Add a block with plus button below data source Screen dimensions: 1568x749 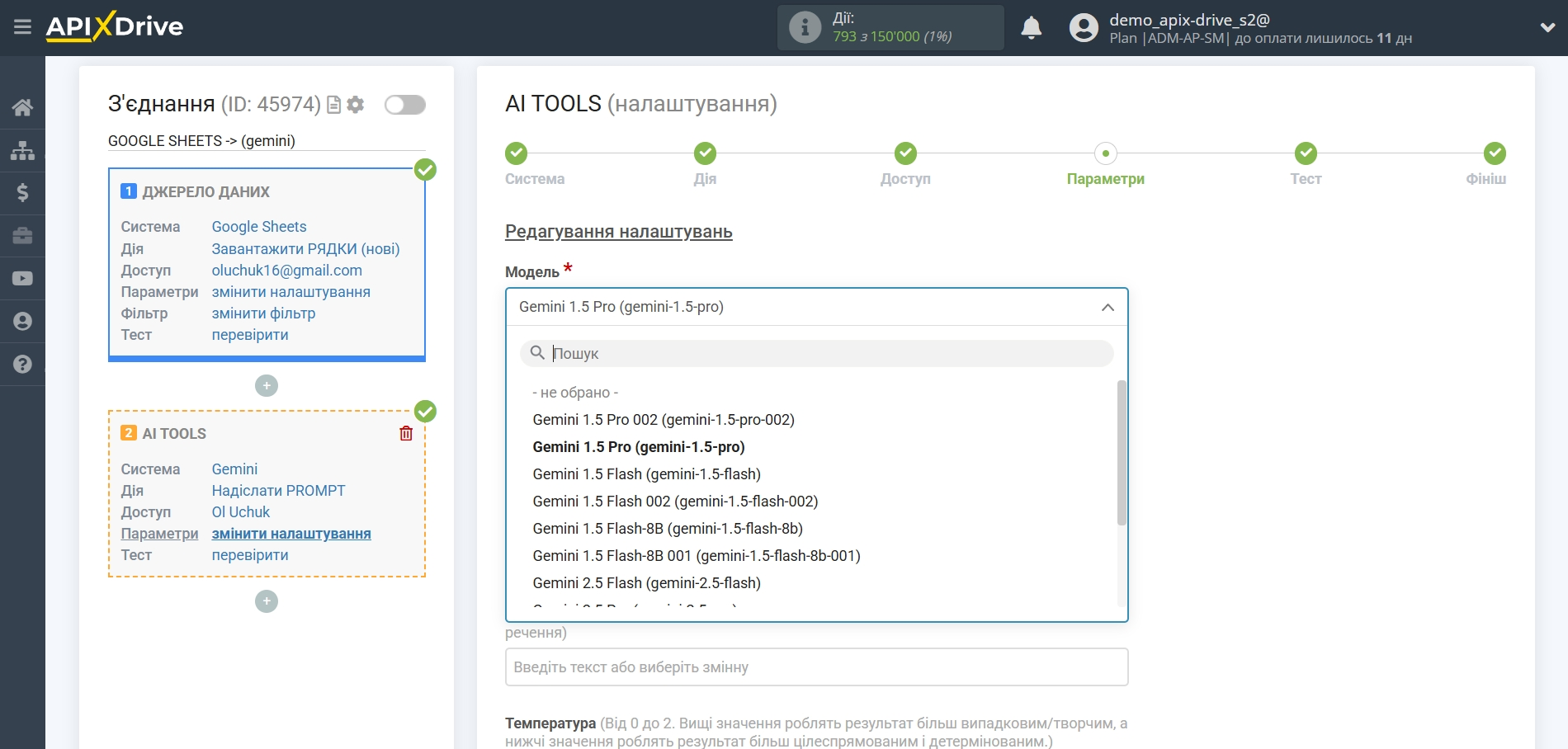pos(267,385)
